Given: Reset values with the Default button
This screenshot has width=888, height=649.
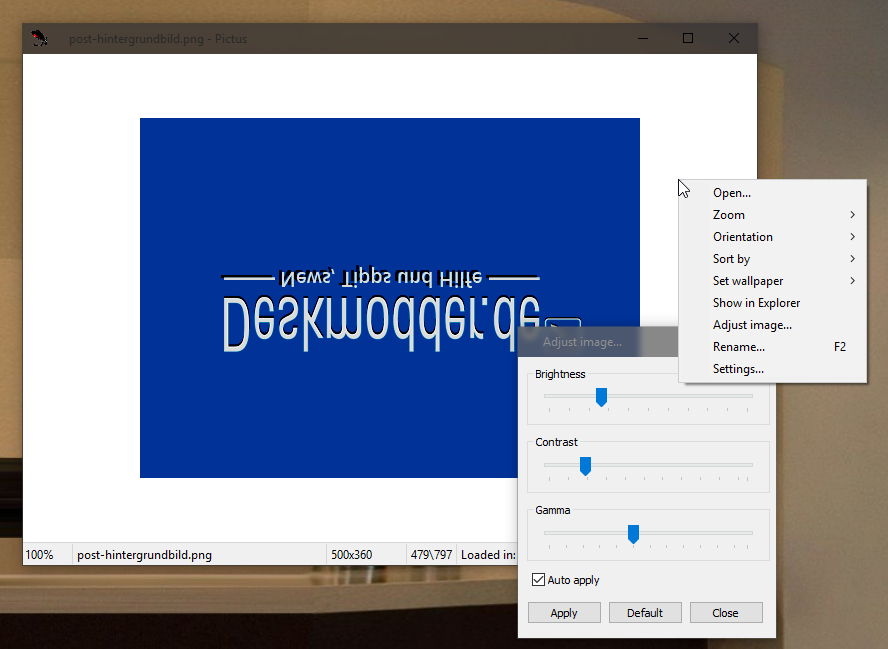Looking at the screenshot, I should pos(645,613).
